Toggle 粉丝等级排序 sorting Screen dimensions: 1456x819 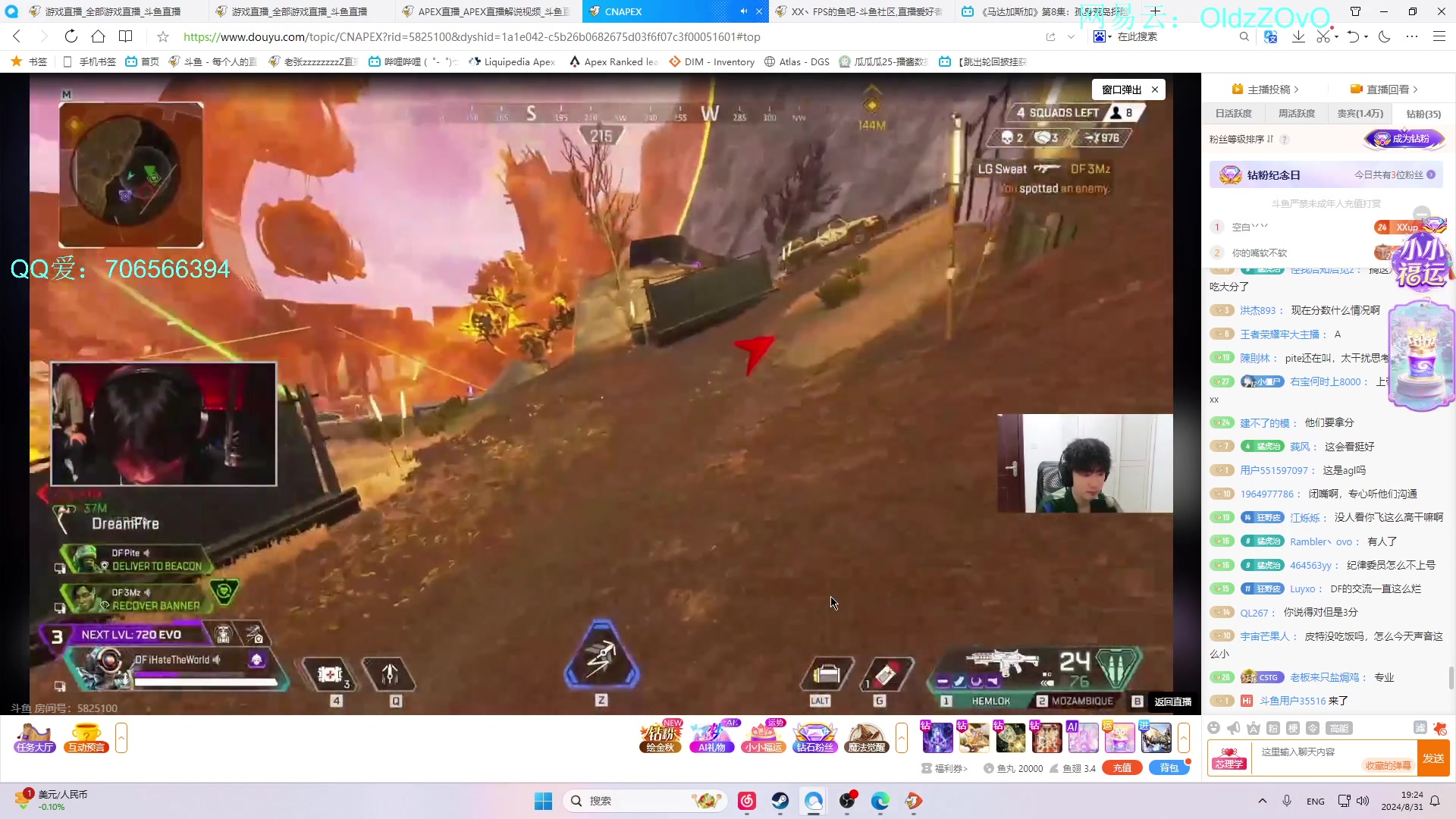[1241, 140]
